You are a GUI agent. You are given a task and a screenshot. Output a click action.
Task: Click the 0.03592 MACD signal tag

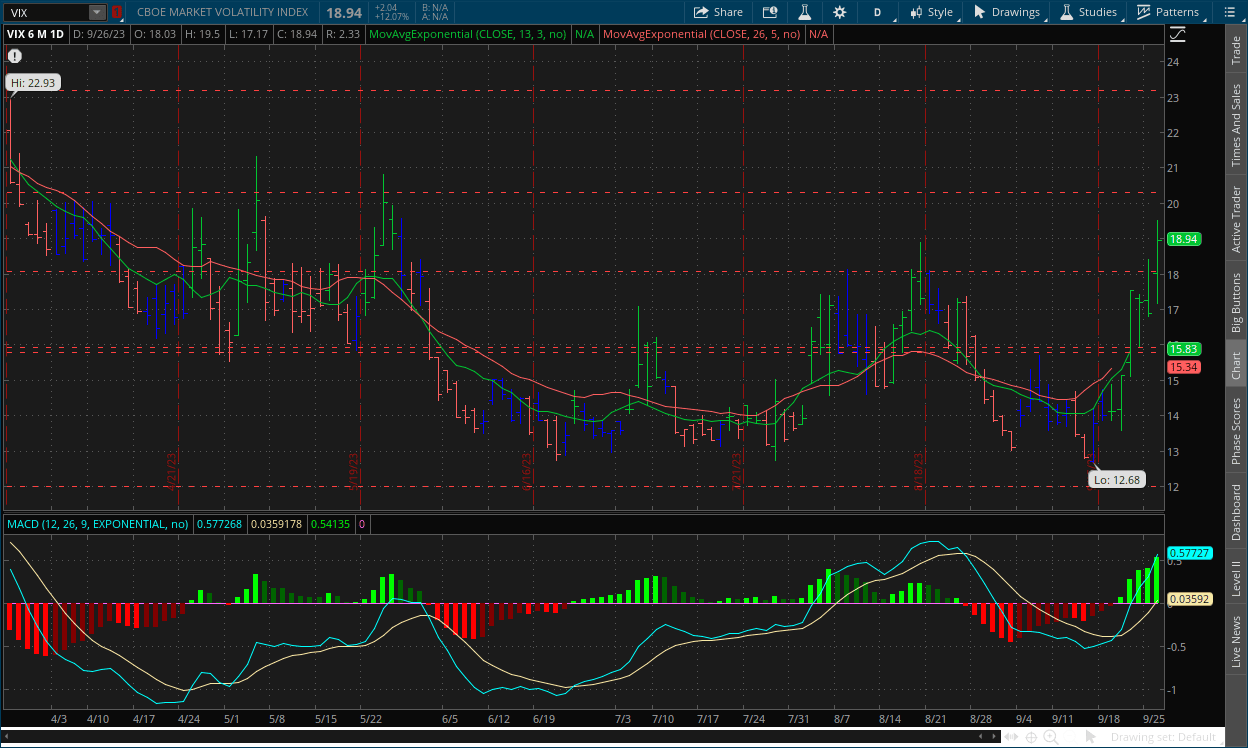click(1190, 599)
